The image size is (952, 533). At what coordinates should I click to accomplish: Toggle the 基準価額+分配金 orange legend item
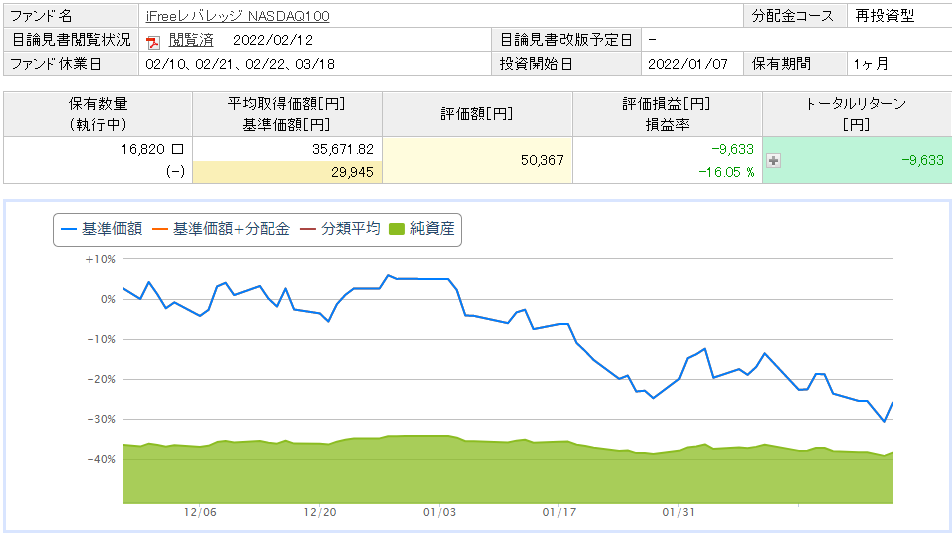click(221, 229)
